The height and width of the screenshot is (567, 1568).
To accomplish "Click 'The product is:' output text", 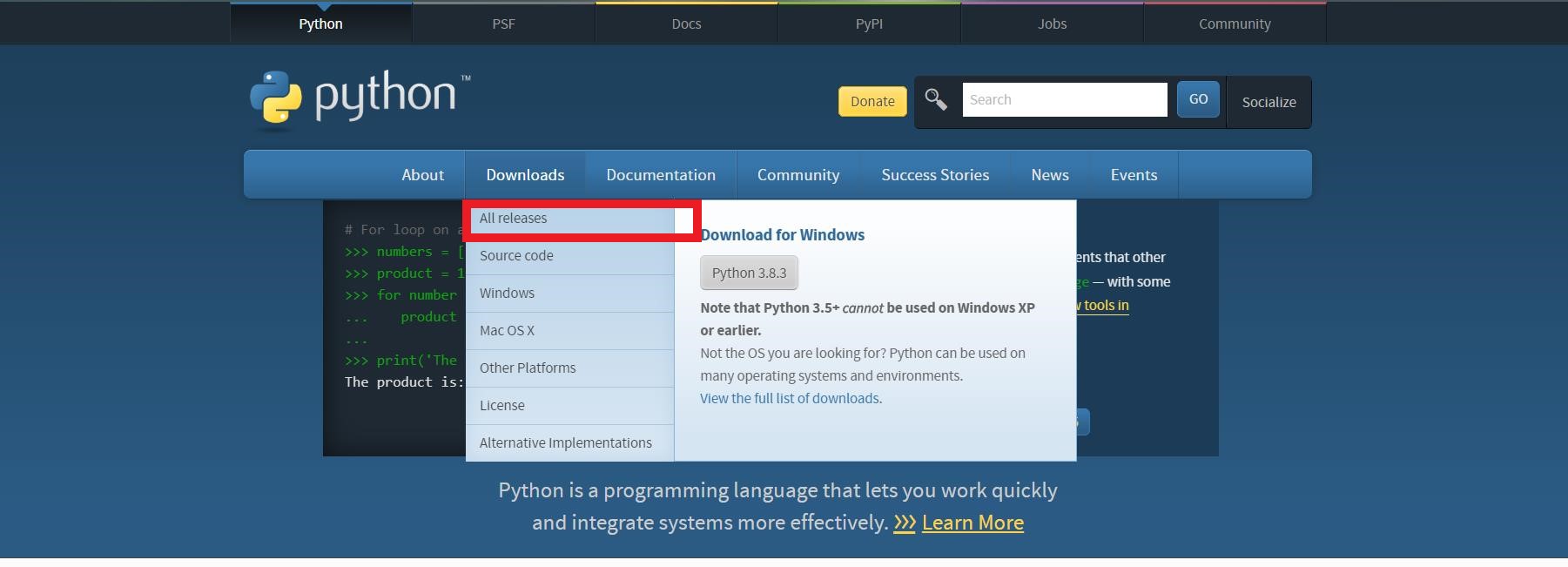I will click(404, 381).
